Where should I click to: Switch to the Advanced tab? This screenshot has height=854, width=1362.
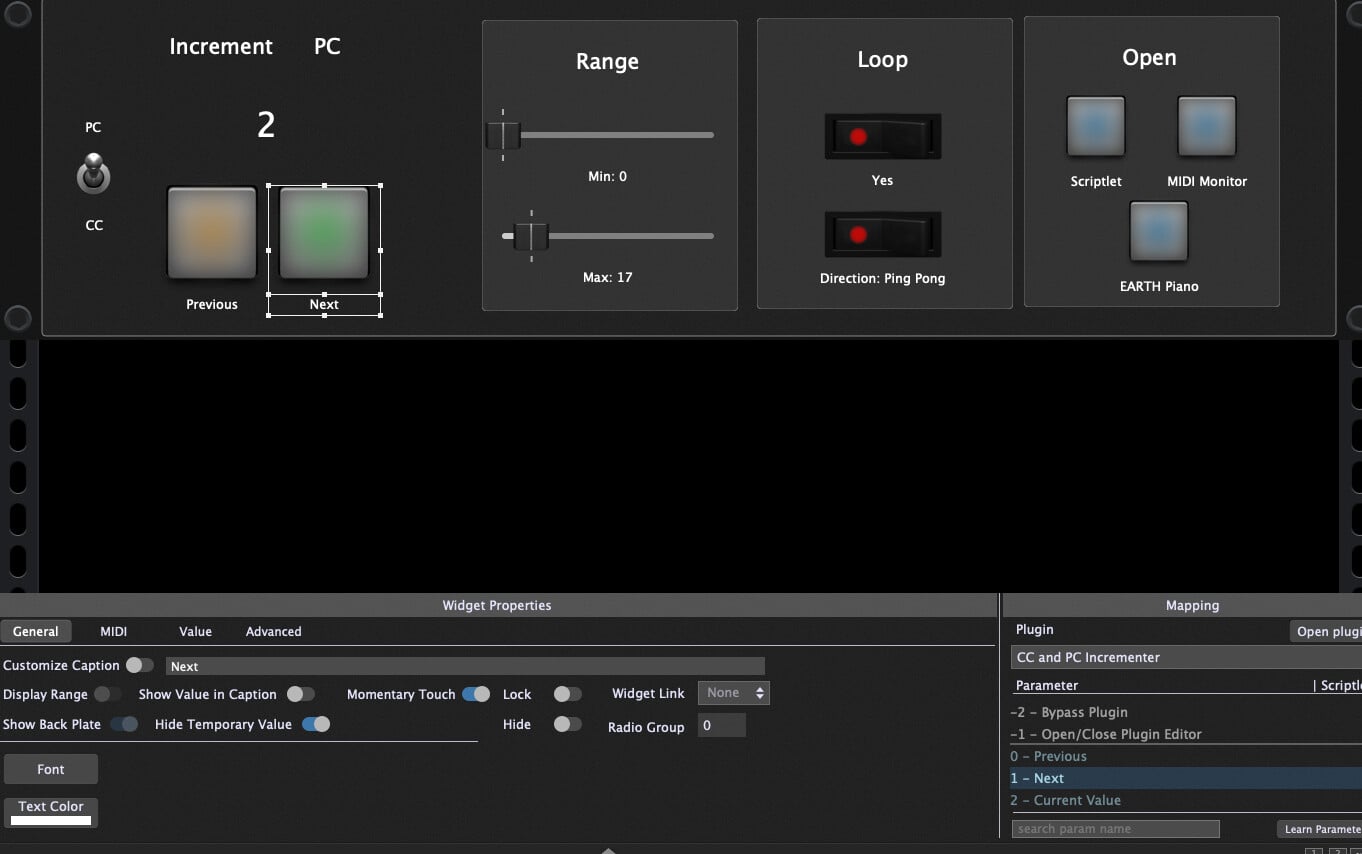click(273, 632)
